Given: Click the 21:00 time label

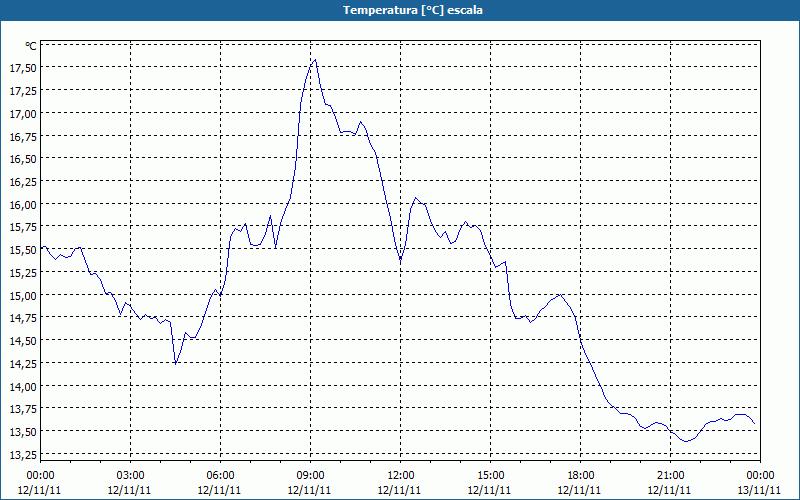Looking at the screenshot, I should (x=670, y=476).
